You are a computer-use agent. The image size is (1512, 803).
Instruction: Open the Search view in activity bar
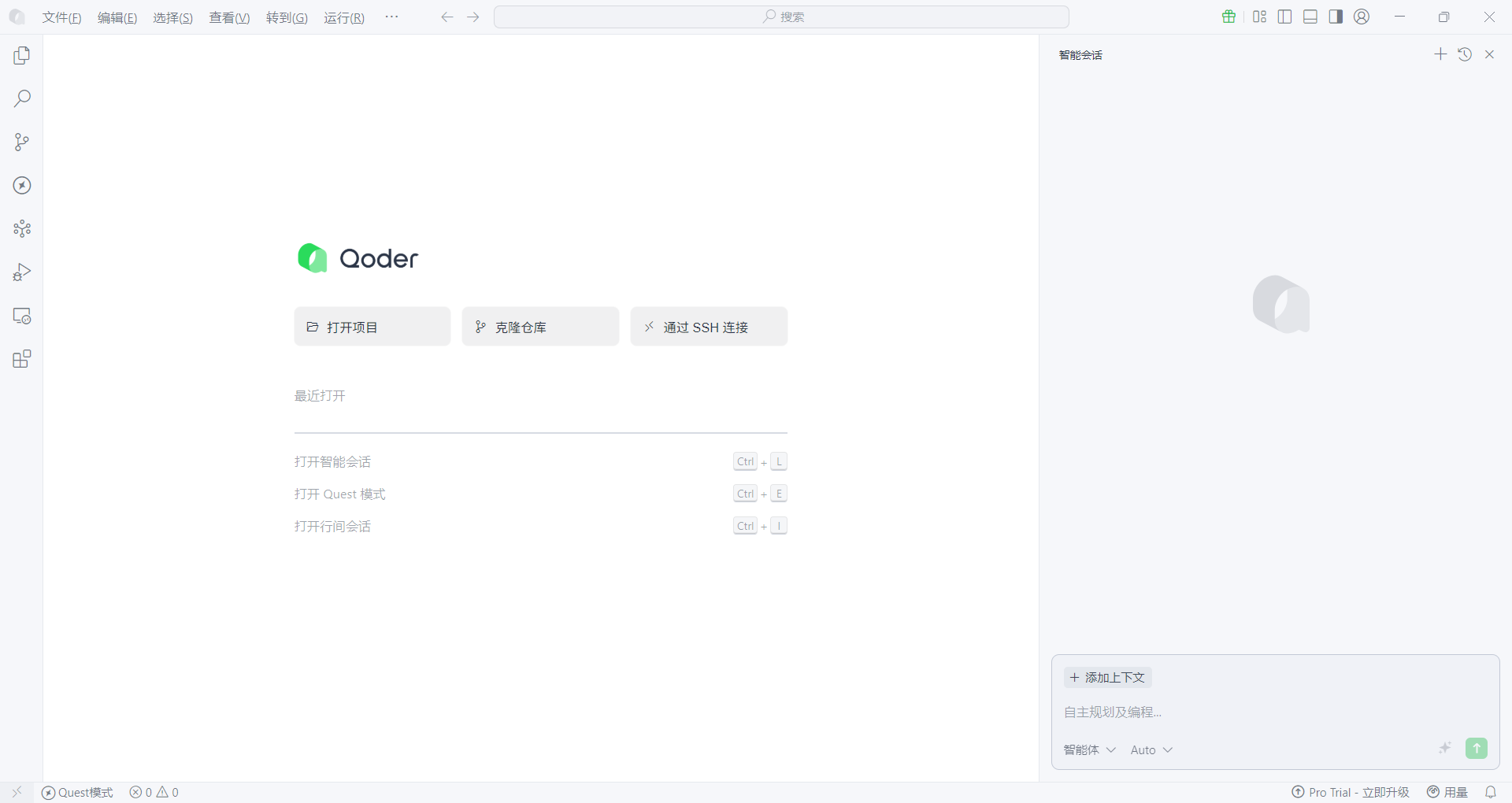click(22, 98)
